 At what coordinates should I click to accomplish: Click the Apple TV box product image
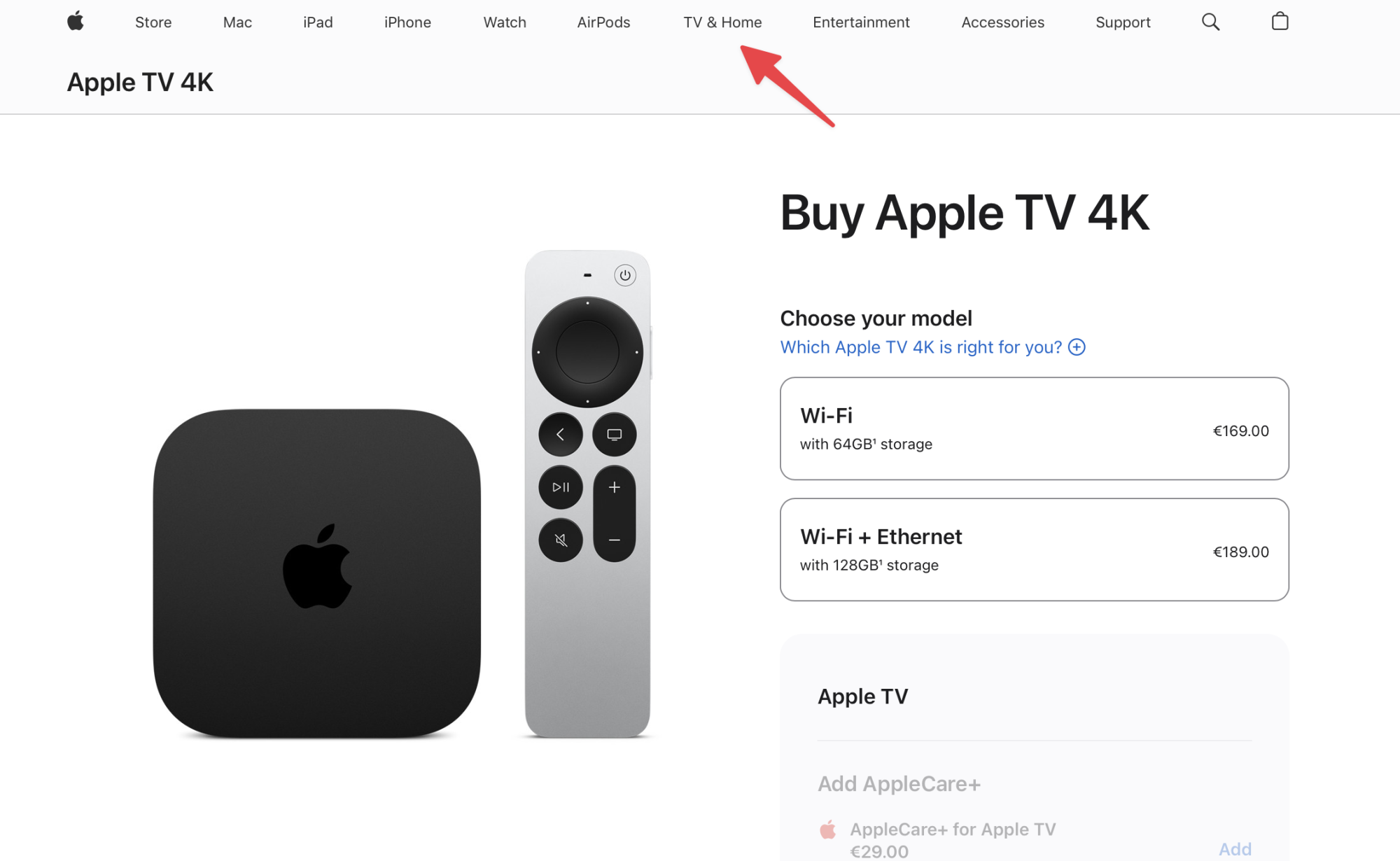(x=317, y=573)
